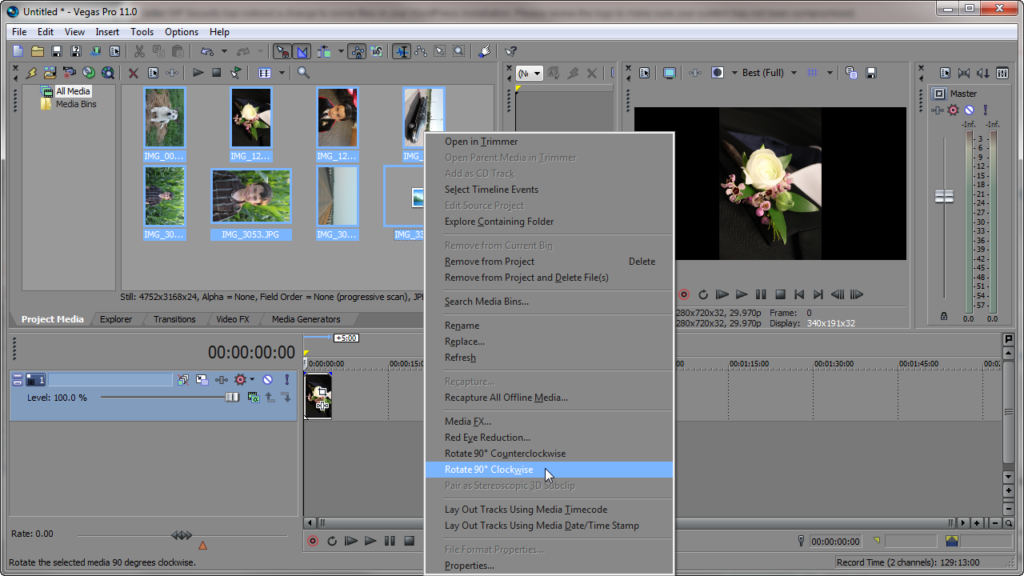Click Properties... in the context menu
The height and width of the screenshot is (576, 1024).
click(469, 566)
